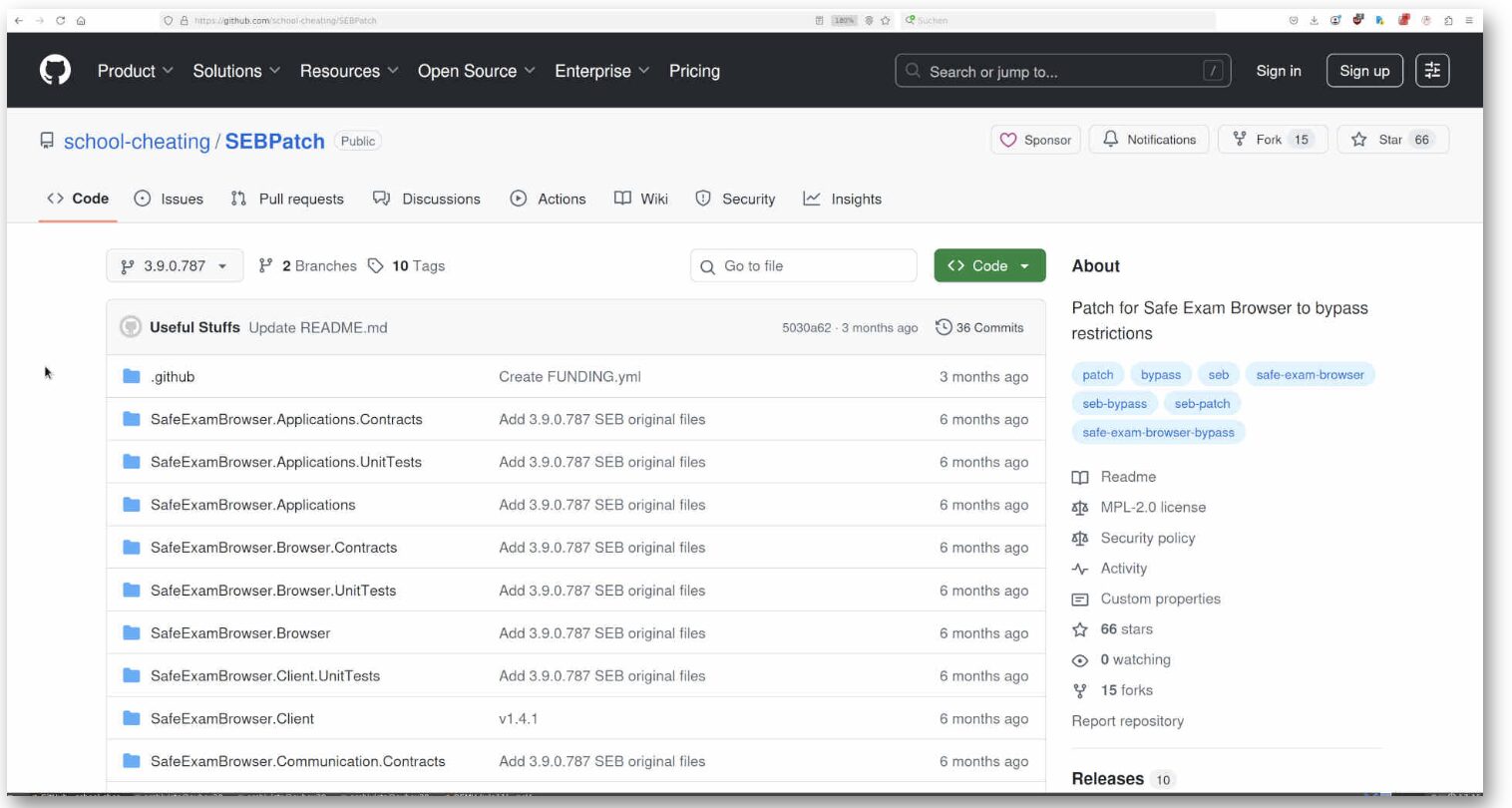
Task: Open the green Code dropdown button
Action: pyautogui.click(x=989, y=266)
